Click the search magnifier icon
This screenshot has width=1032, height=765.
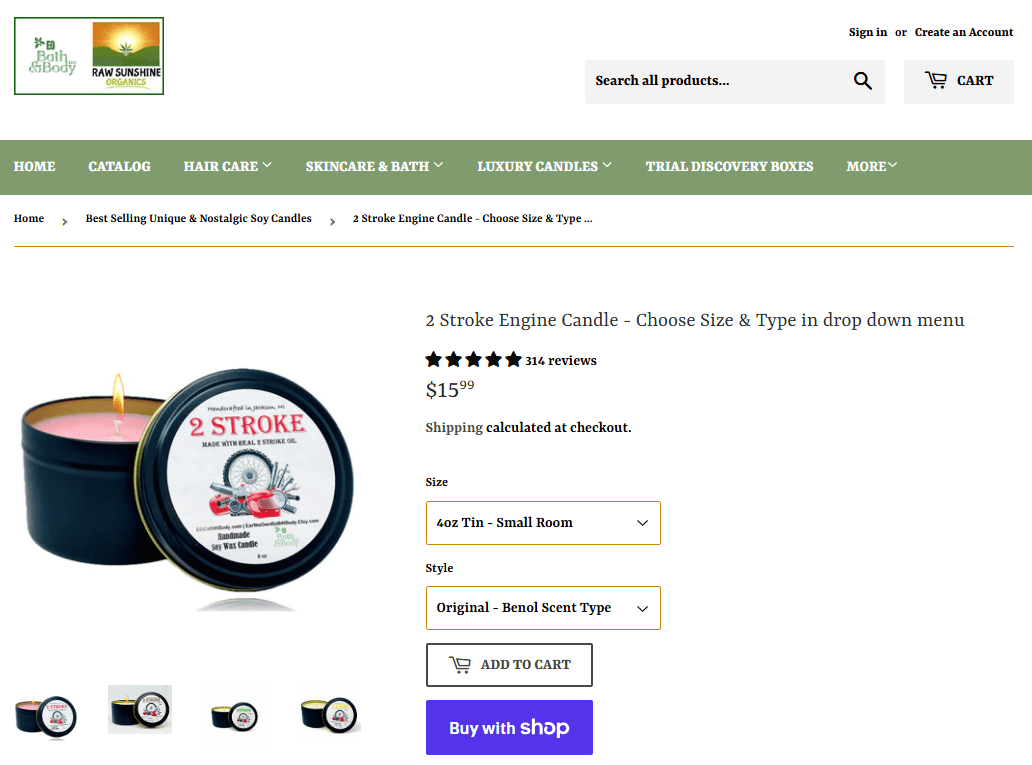click(x=862, y=81)
